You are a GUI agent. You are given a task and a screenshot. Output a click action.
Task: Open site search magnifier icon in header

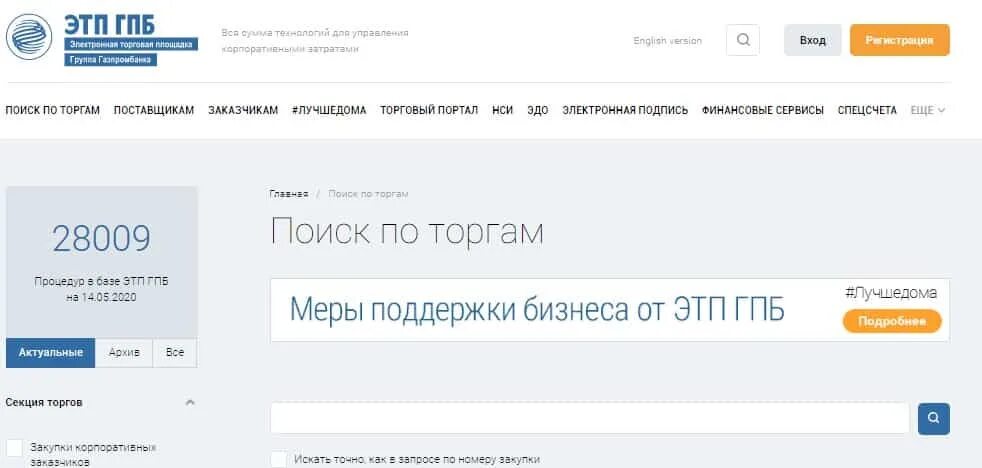743,40
